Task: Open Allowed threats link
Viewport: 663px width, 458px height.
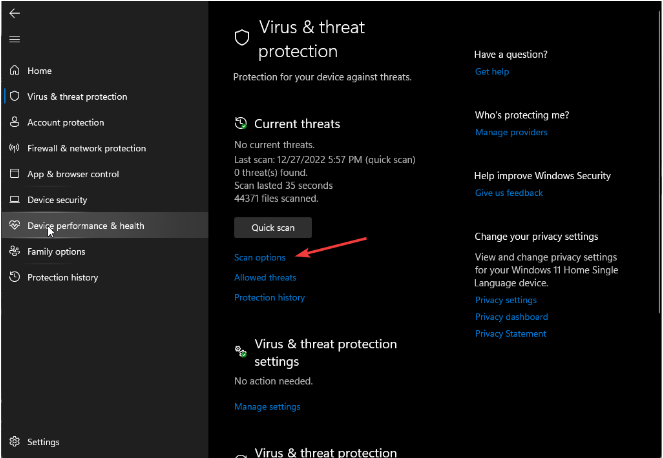Action: [x=265, y=278]
